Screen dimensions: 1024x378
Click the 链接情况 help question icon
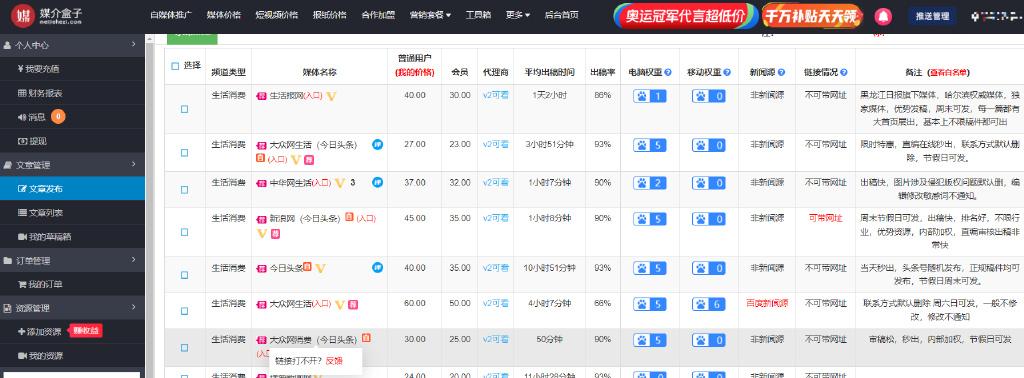tap(844, 72)
